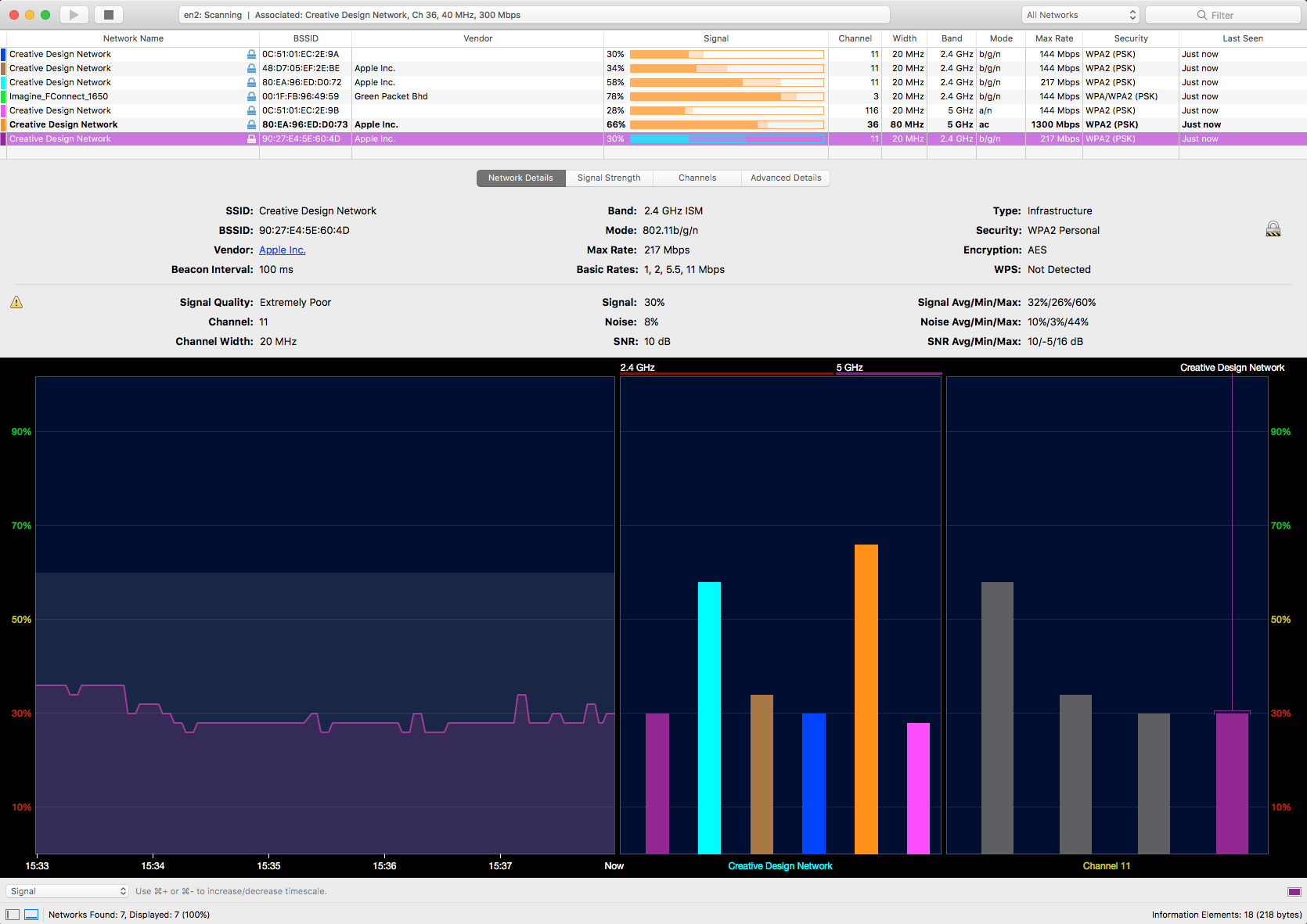Image resolution: width=1307 pixels, height=924 pixels.
Task: Click lock icon for BSSID 48:D7:05:EF:2E:BE
Action: pyautogui.click(x=251, y=69)
